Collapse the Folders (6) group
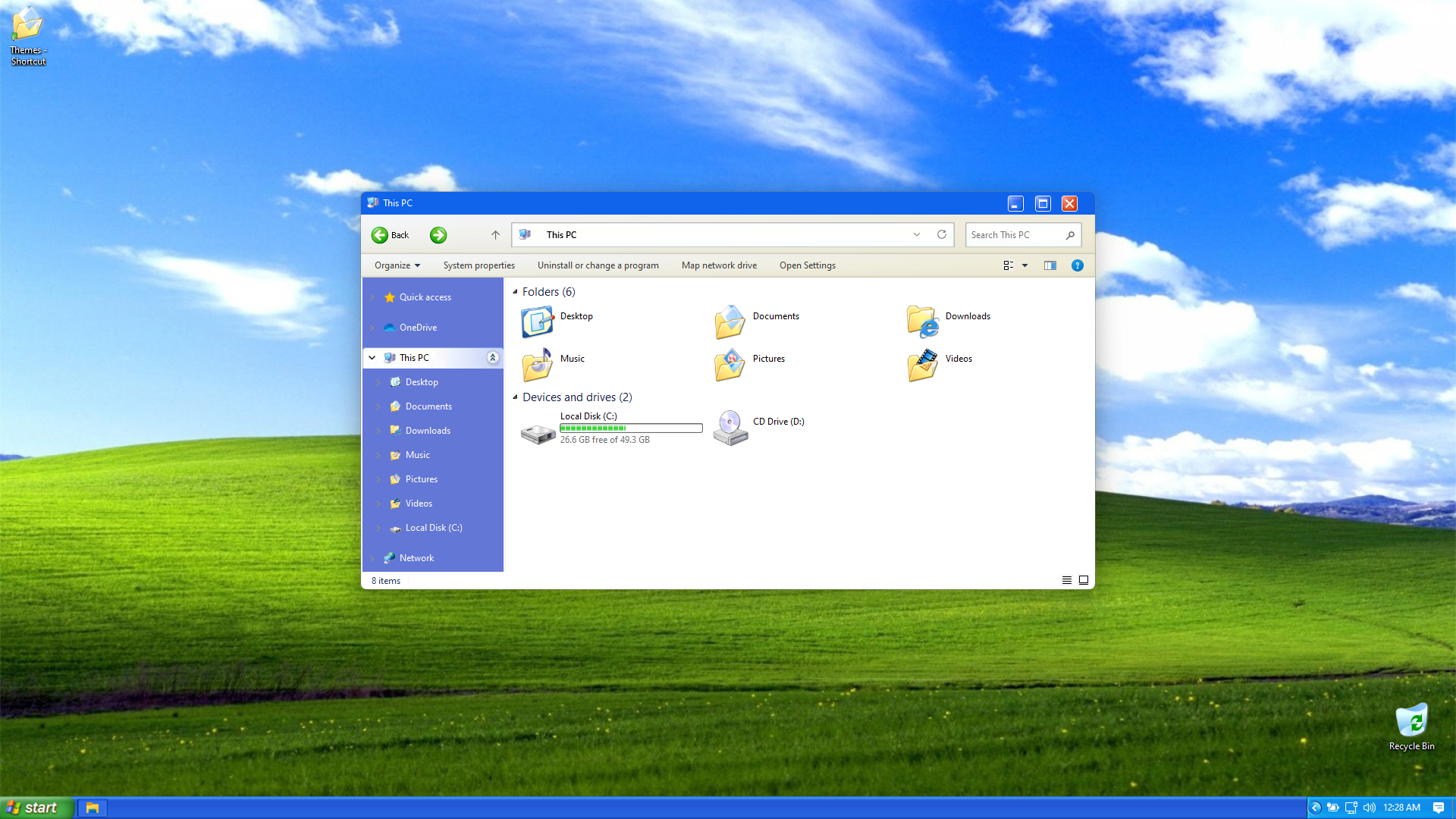The height and width of the screenshot is (819, 1456). (516, 292)
